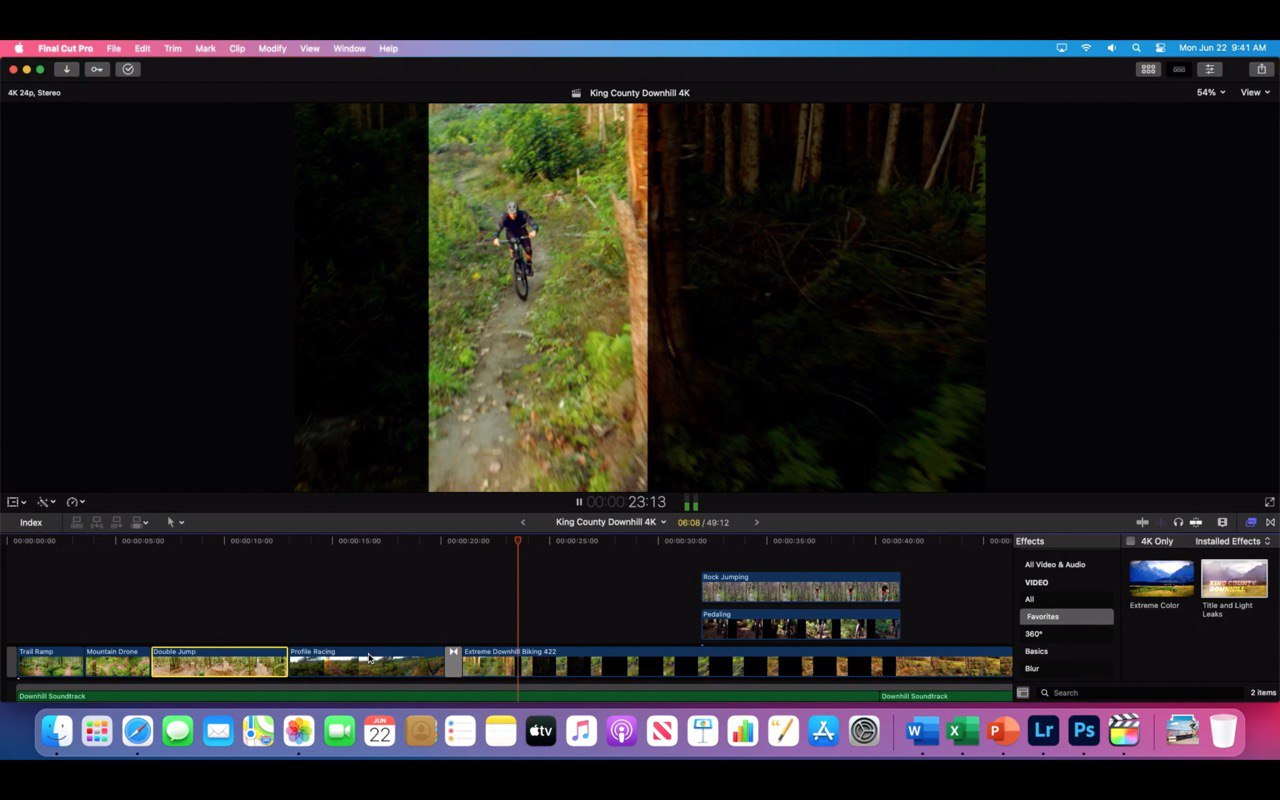The height and width of the screenshot is (800, 1280).
Task: Open the Select arrow tool menu
Action: click(175, 522)
